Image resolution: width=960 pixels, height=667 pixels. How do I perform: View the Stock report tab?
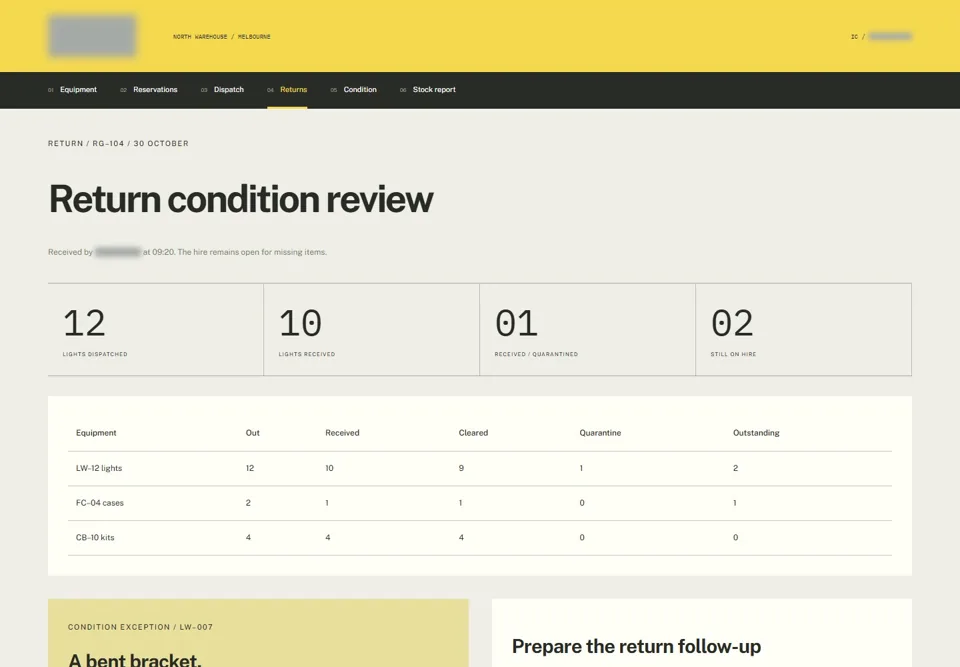tap(427, 89)
